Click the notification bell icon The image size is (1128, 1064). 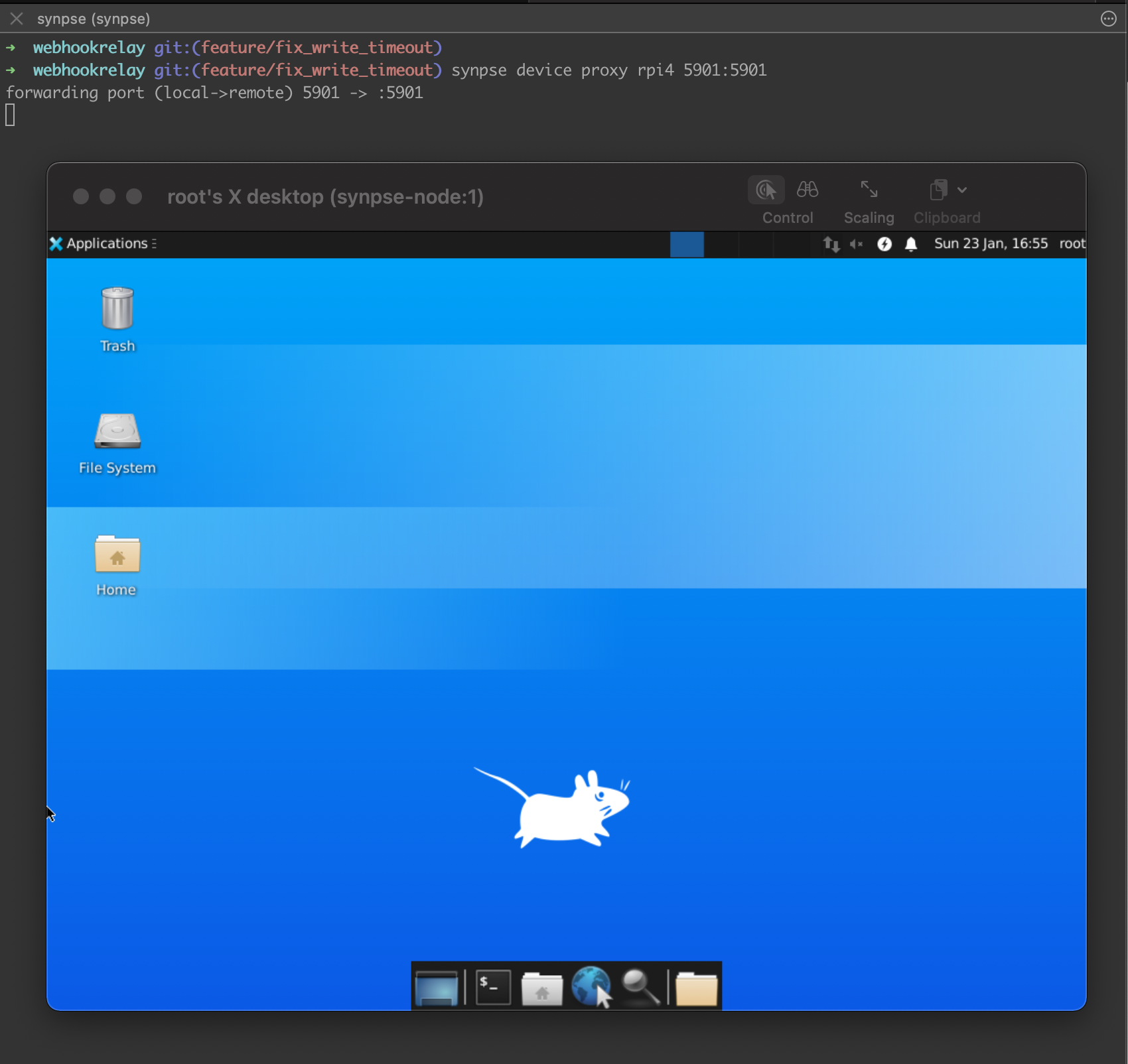coord(911,244)
